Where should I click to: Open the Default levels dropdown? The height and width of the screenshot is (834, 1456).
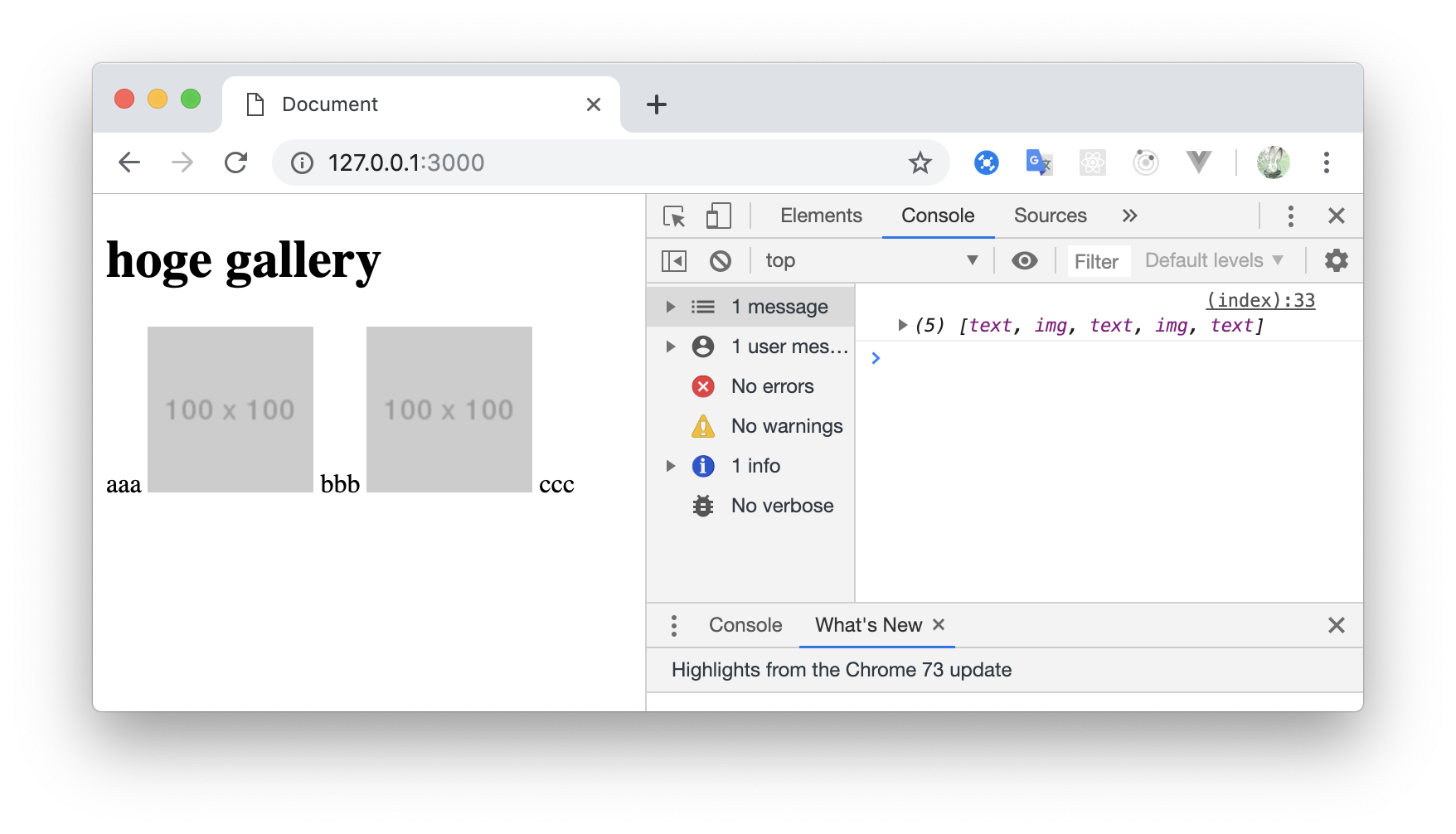tap(1211, 260)
